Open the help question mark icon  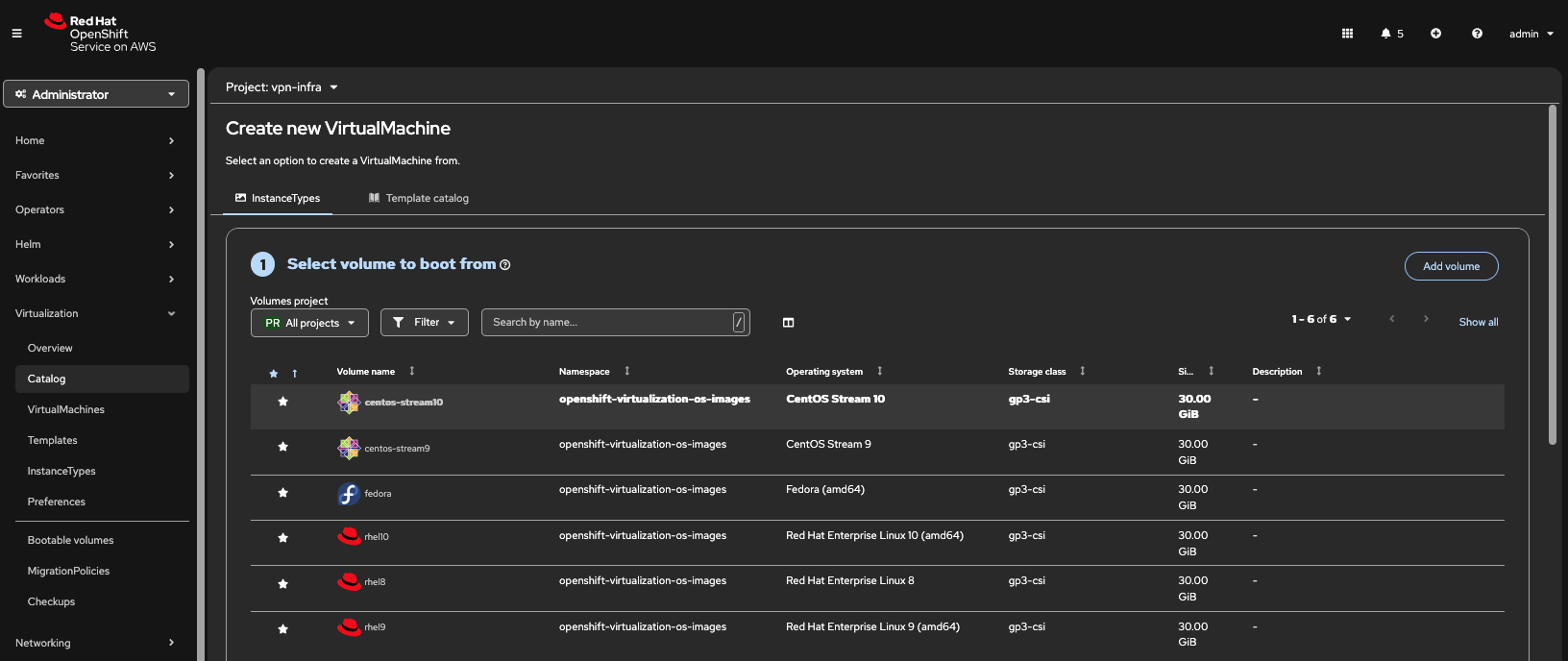(x=1477, y=34)
